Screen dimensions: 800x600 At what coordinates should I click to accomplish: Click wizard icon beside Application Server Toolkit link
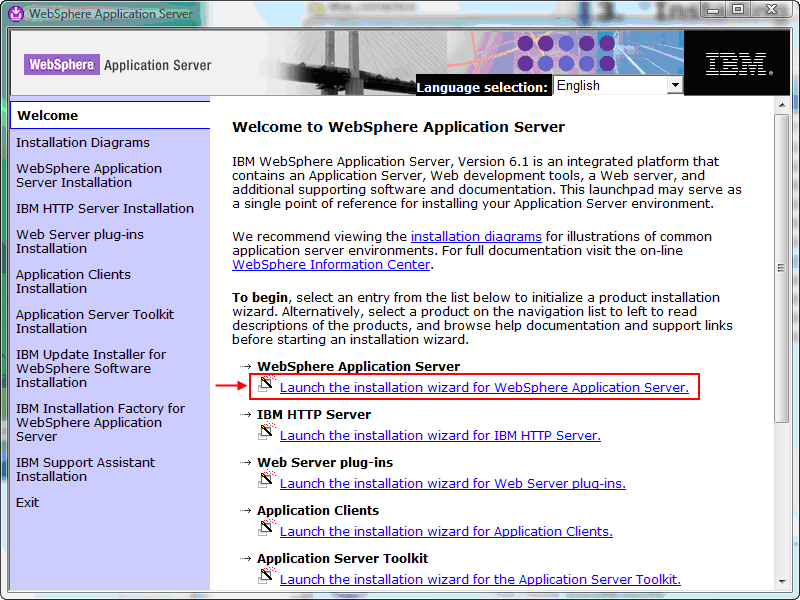click(x=266, y=576)
